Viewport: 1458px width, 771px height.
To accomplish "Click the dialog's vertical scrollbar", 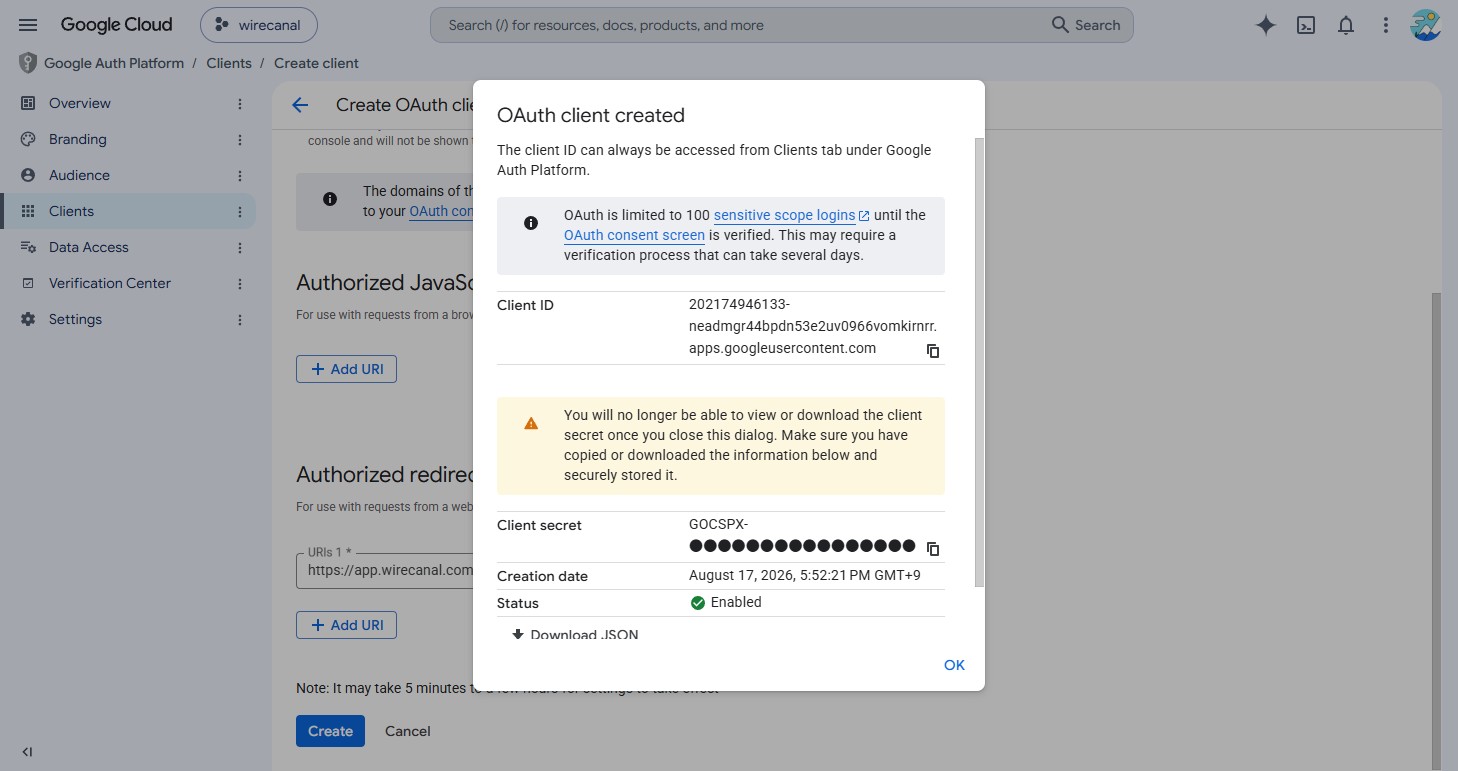I will (980, 362).
